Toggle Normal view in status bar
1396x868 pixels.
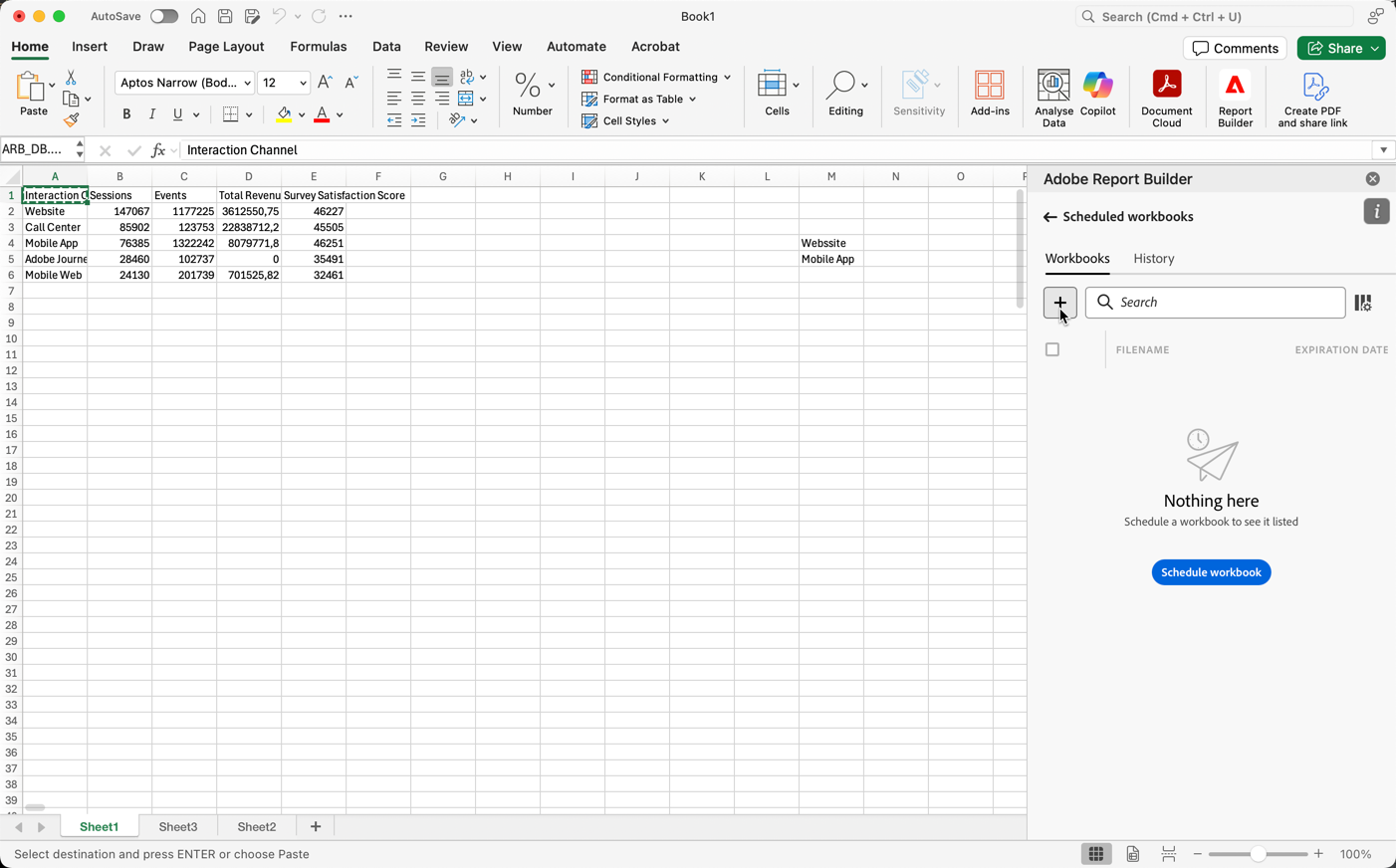1096,854
